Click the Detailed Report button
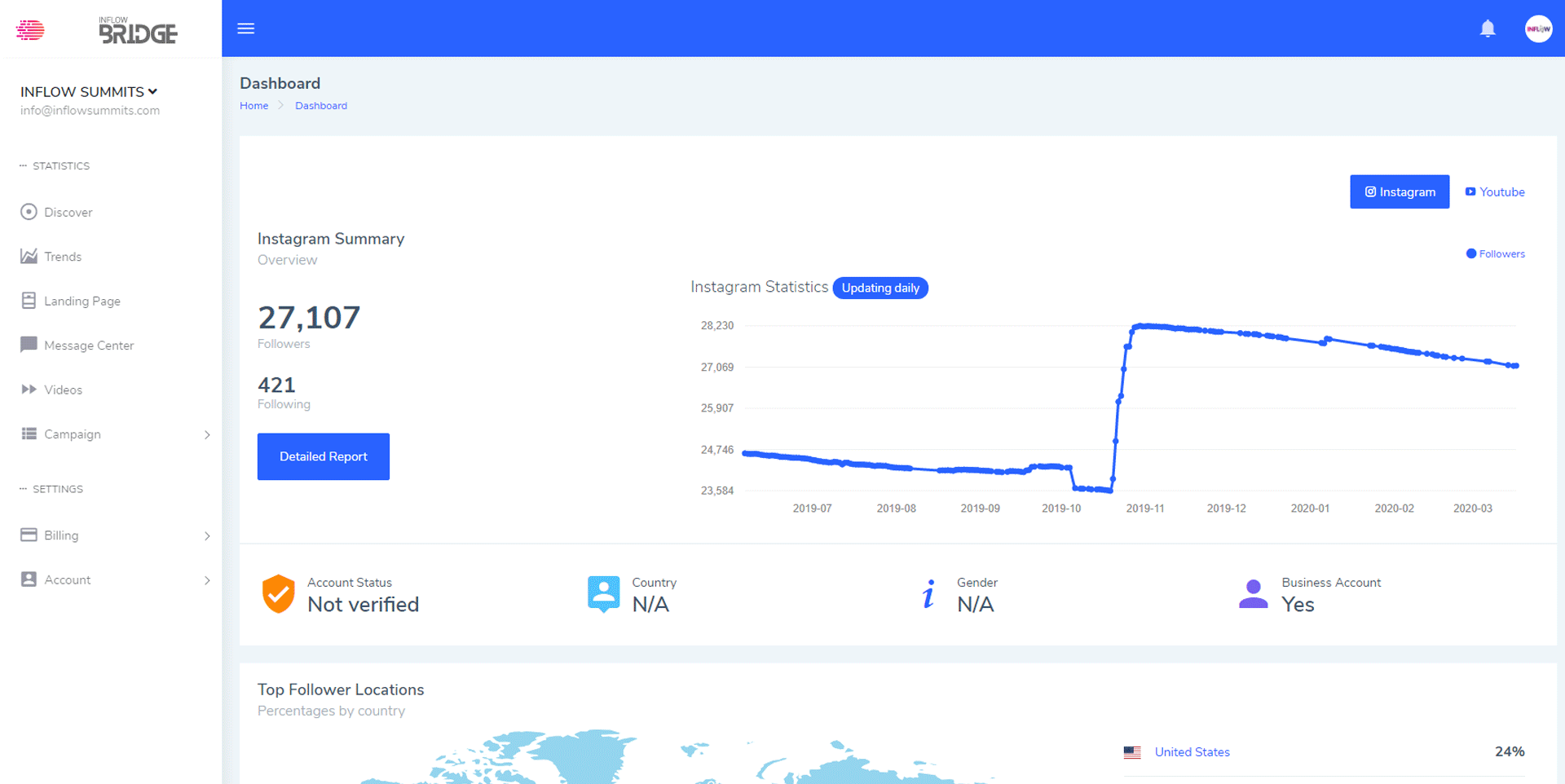 pyautogui.click(x=324, y=456)
